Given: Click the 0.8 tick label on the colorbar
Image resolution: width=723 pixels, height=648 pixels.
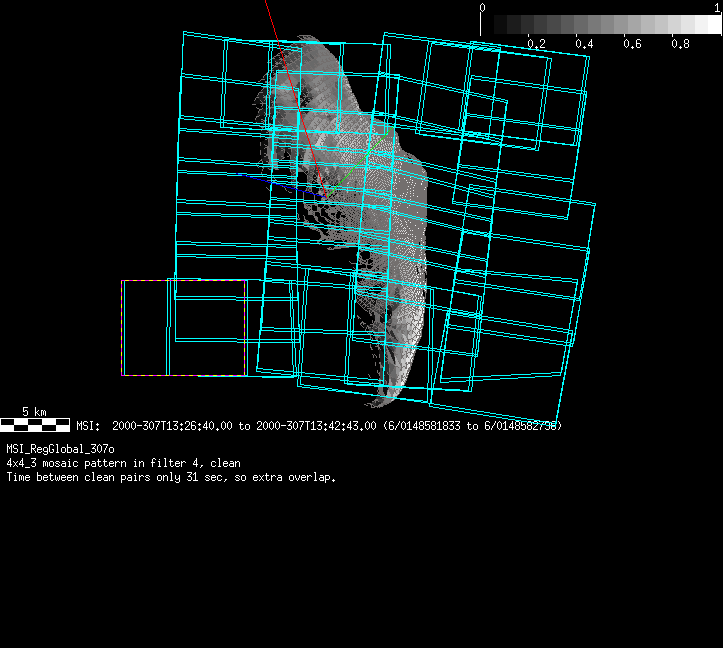Looking at the screenshot, I should (680, 44).
